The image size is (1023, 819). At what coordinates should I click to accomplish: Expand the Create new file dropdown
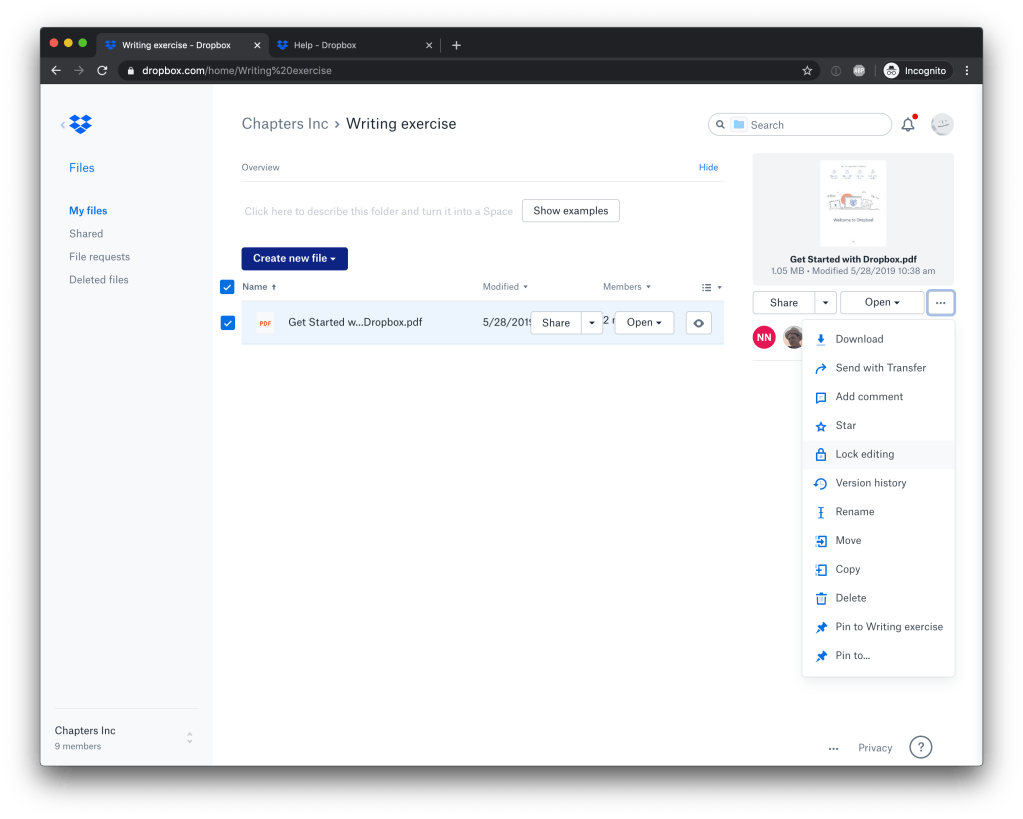pyautogui.click(x=294, y=258)
